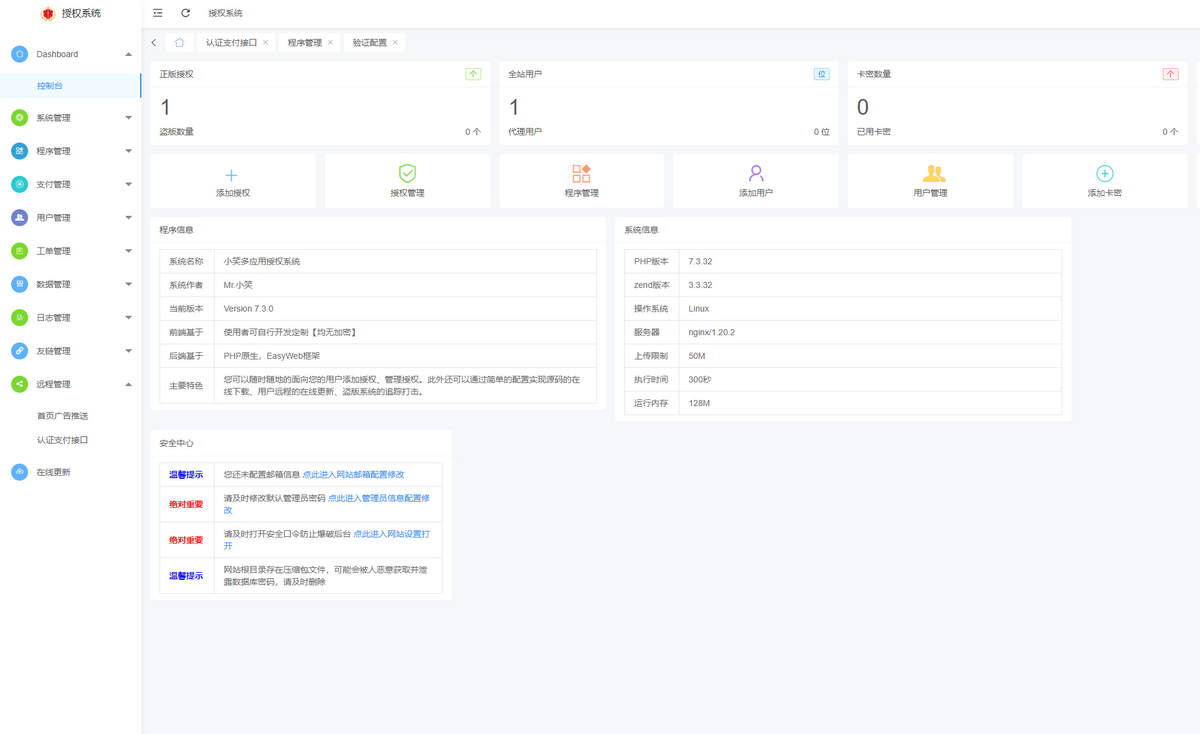
Task: Expand the 系统管理 menu arrow
Action: (128, 118)
